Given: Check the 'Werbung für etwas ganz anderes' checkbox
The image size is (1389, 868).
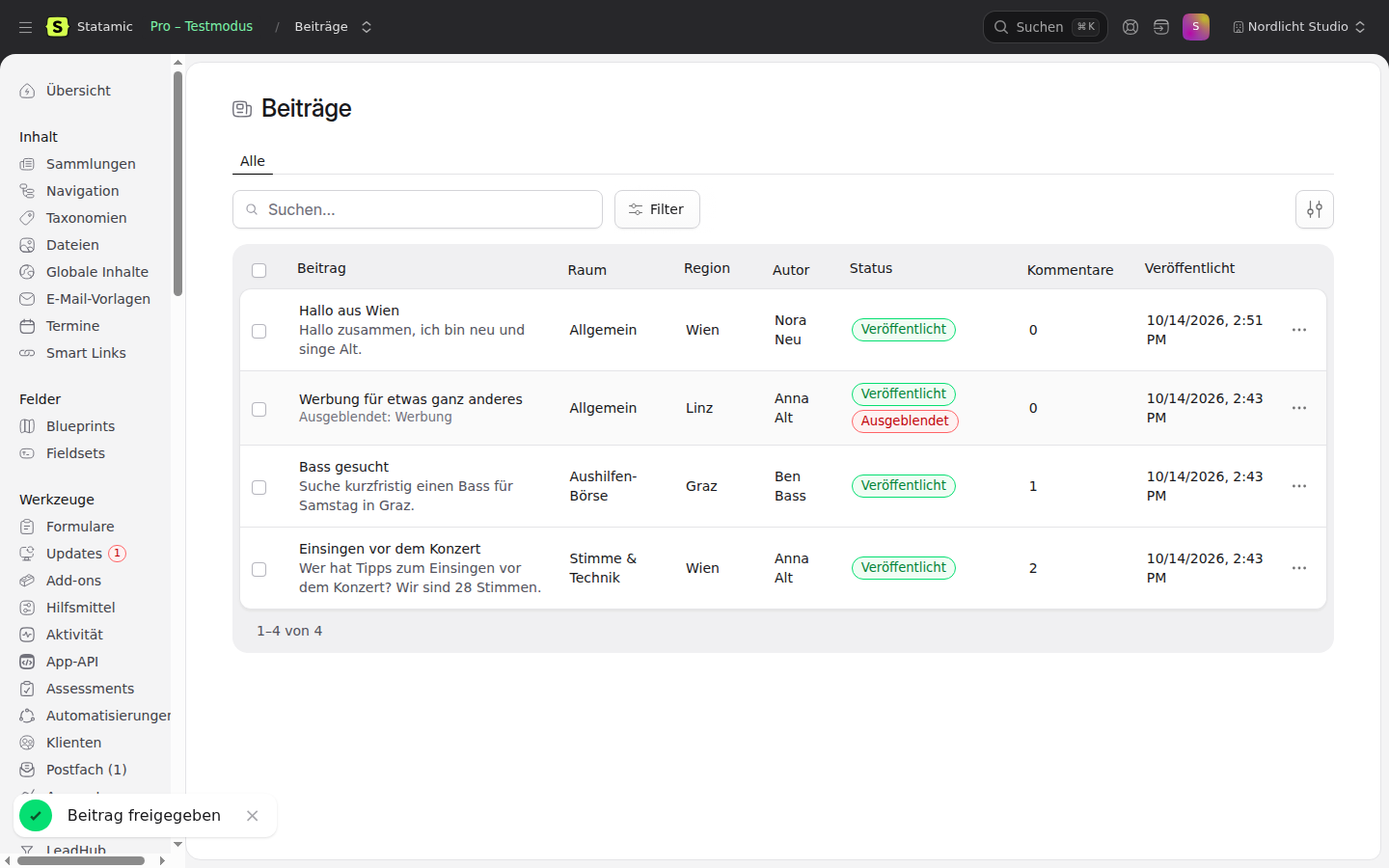Looking at the screenshot, I should click(x=259, y=409).
